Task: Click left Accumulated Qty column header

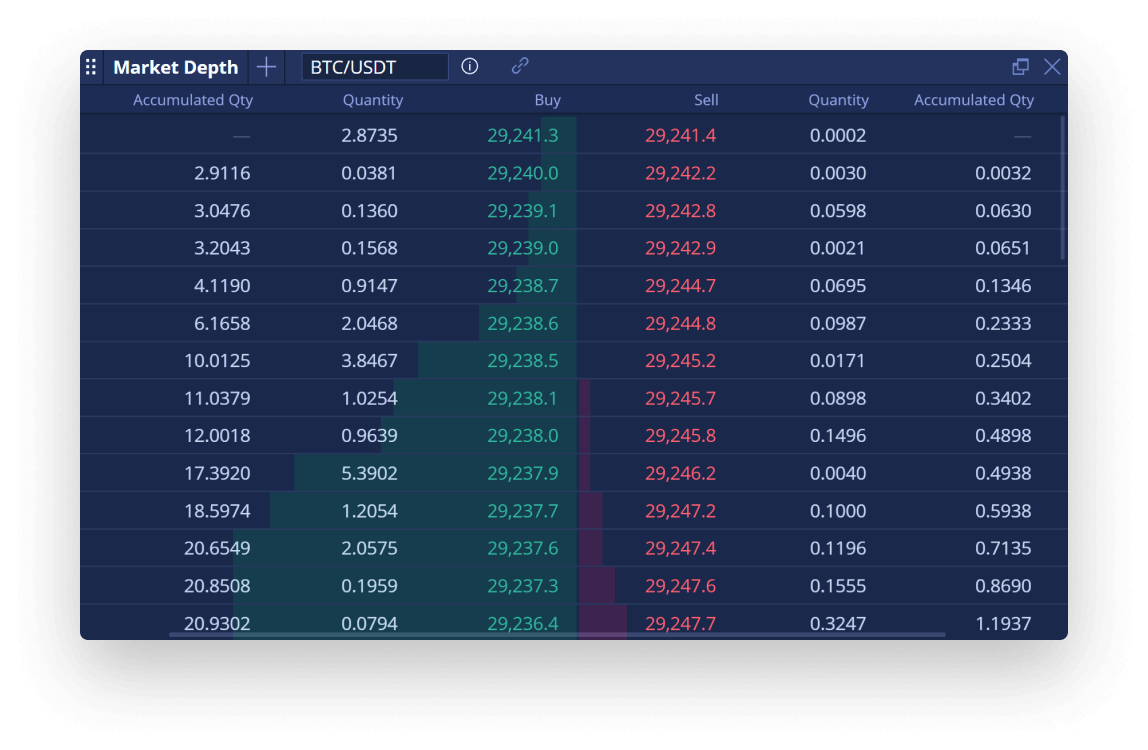Action: point(193,100)
